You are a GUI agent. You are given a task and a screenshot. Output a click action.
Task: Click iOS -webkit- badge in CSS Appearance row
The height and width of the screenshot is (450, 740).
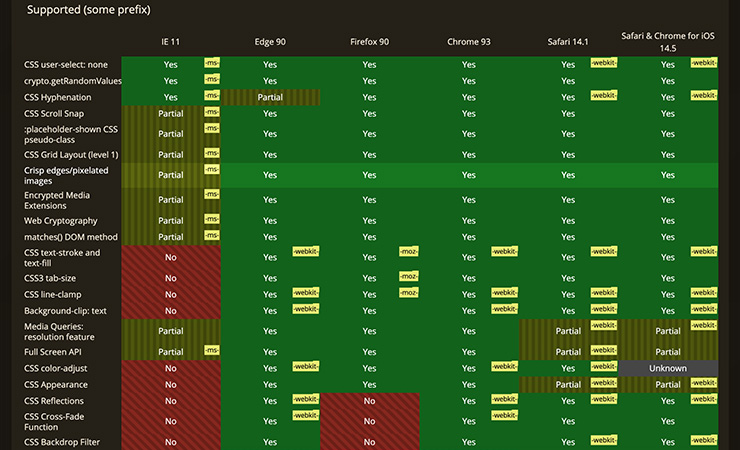[x=704, y=383]
